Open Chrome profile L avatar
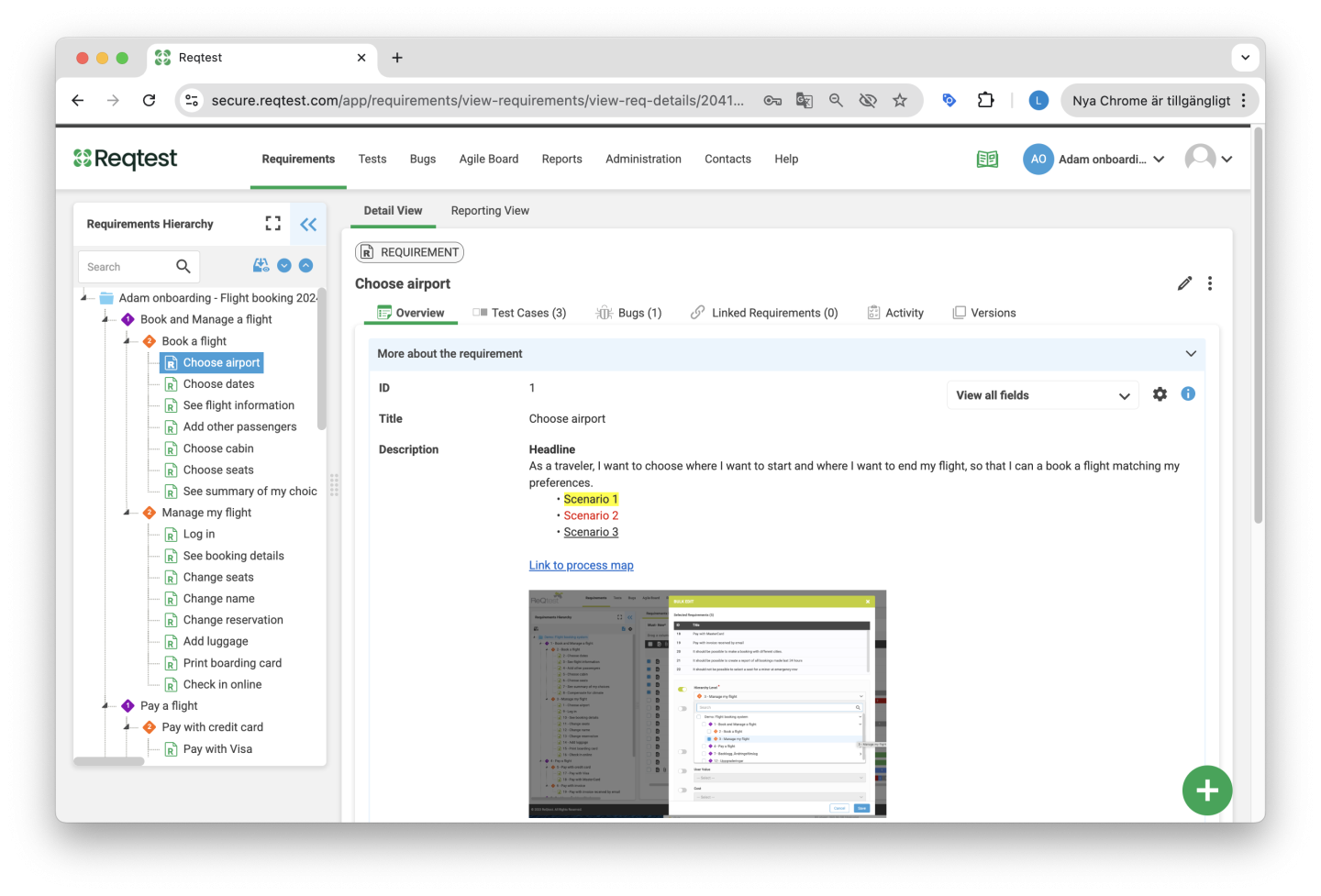Viewport: 1321px width, 896px height. 1038,100
